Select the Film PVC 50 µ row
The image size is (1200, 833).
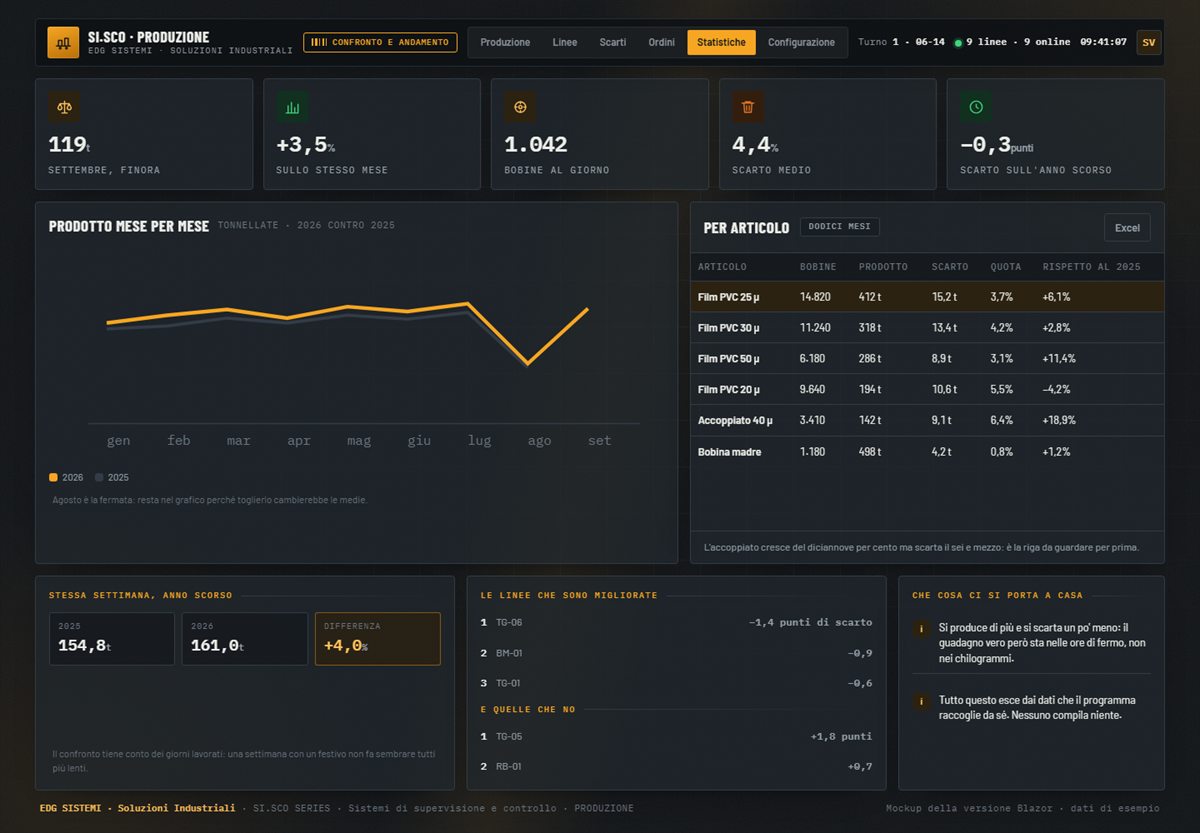pyautogui.click(x=927, y=359)
